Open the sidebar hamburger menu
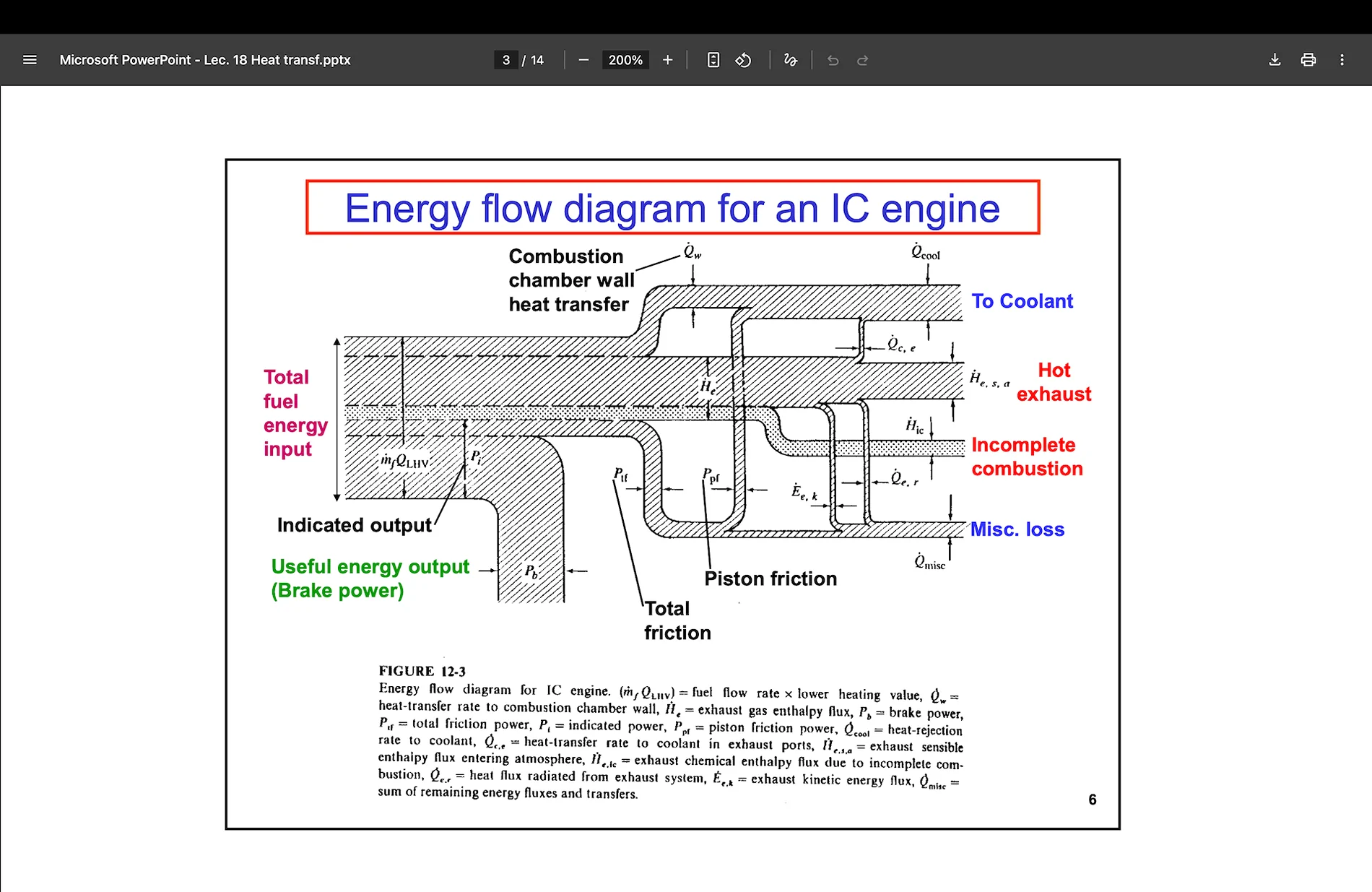This screenshot has height=892, width=1372. [30, 60]
